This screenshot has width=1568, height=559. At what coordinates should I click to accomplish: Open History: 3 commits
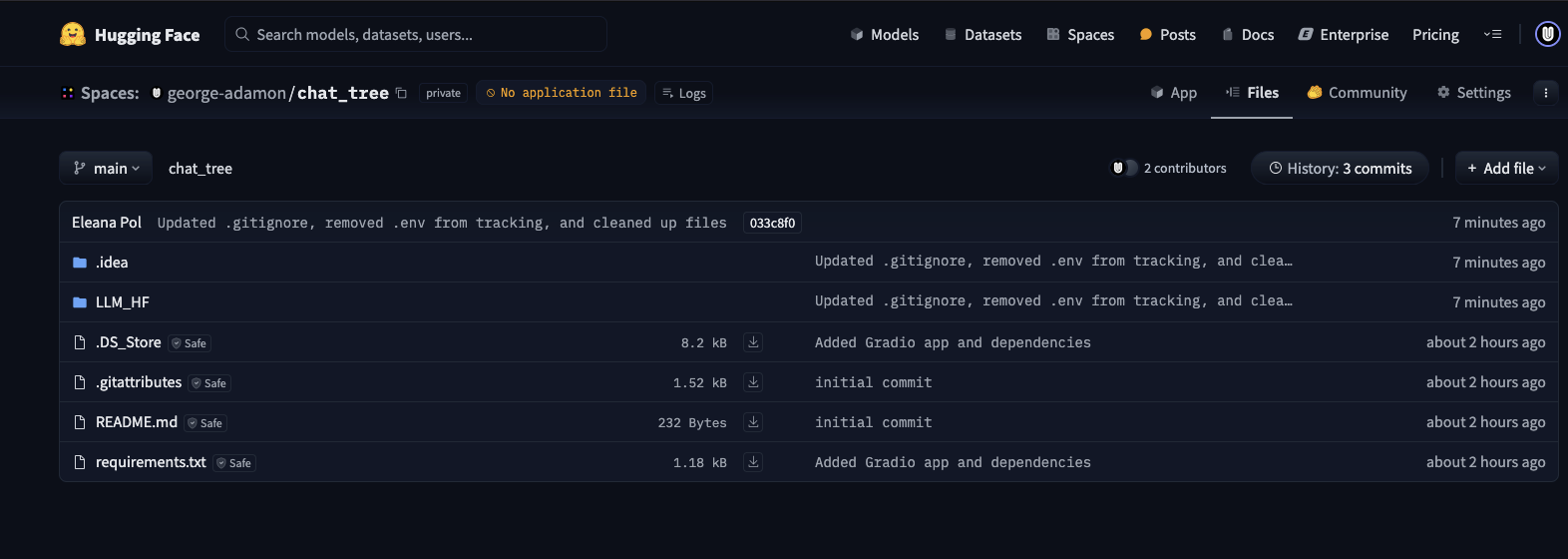tap(1340, 169)
